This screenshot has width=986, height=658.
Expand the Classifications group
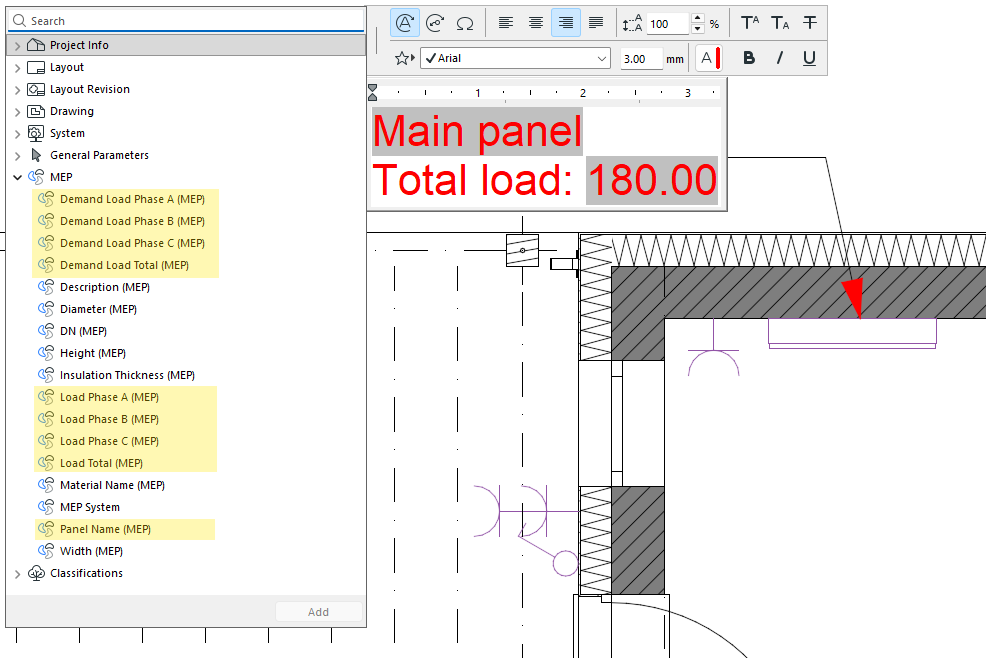(18, 574)
